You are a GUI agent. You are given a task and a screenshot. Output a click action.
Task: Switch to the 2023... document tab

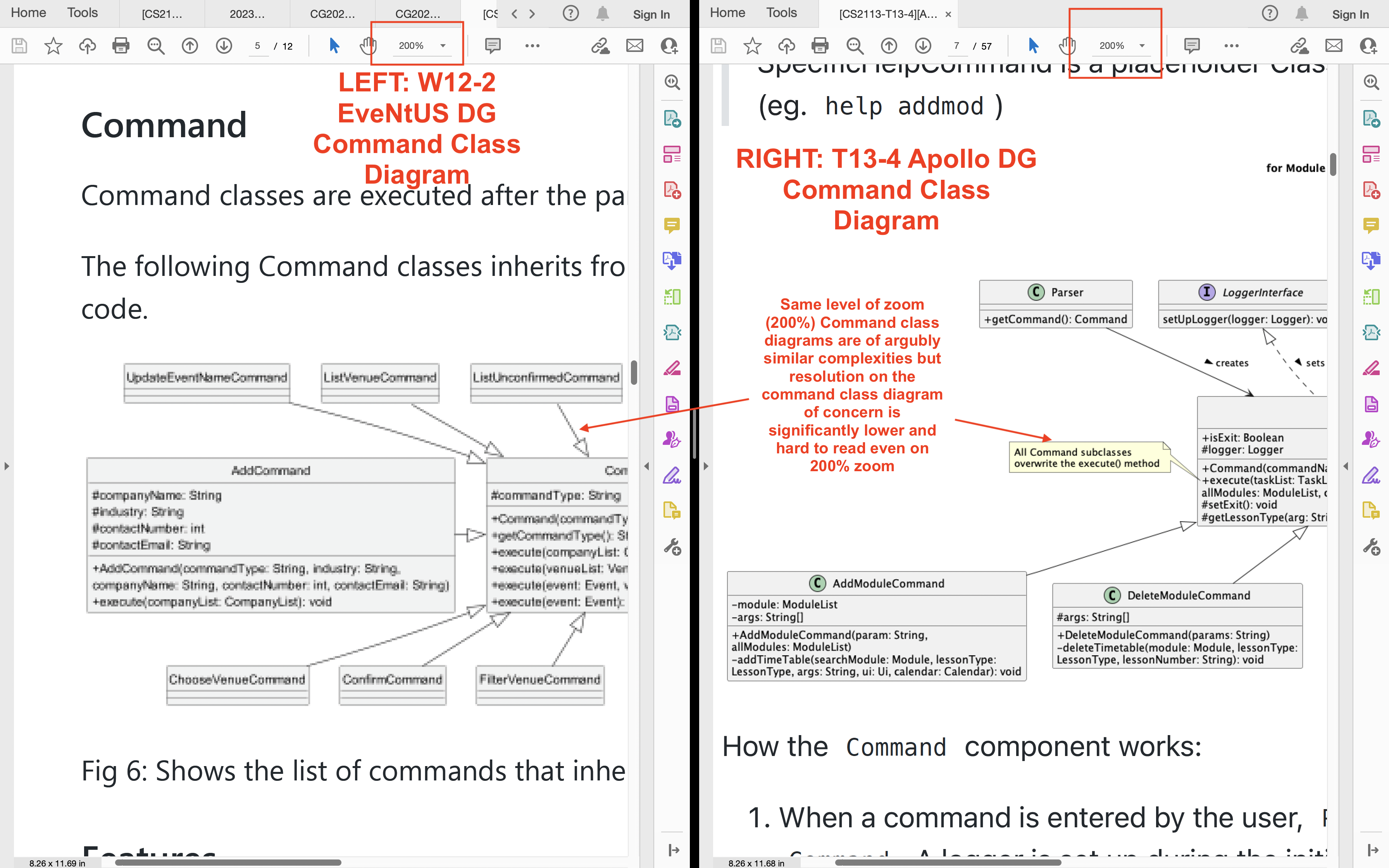[x=247, y=14]
